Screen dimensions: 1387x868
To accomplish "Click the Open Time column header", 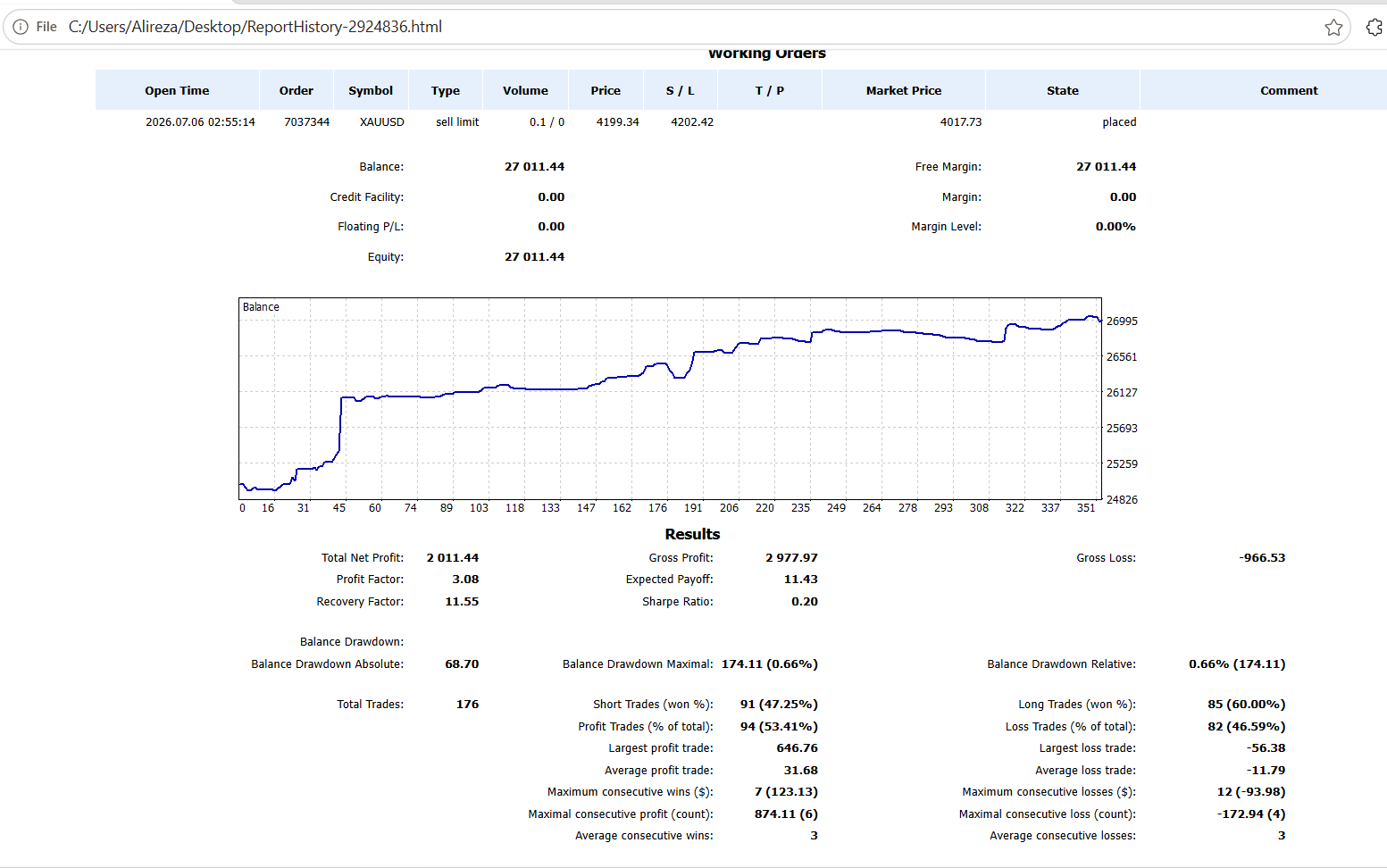I will pyautogui.click(x=177, y=90).
